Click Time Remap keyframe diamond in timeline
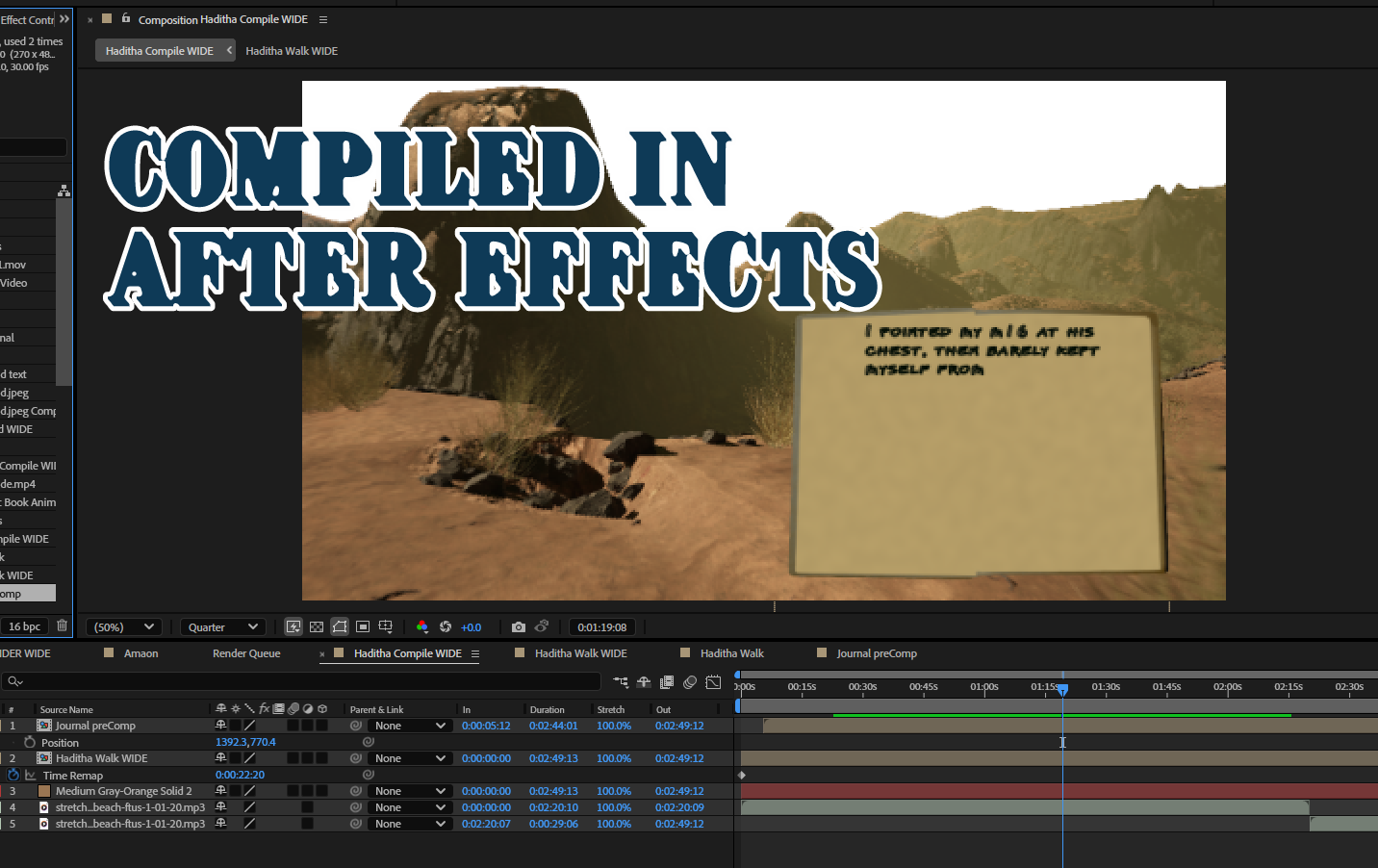The width and height of the screenshot is (1378, 868). [x=742, y=775]
